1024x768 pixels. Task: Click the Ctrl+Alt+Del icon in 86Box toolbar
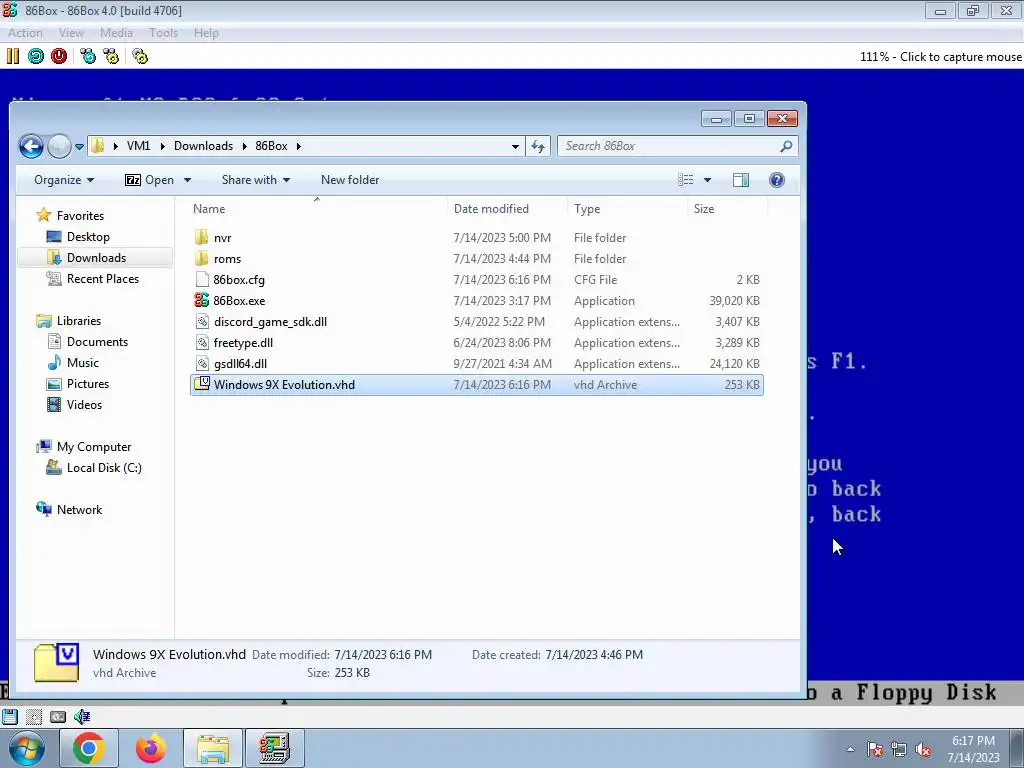click(88, 56)
